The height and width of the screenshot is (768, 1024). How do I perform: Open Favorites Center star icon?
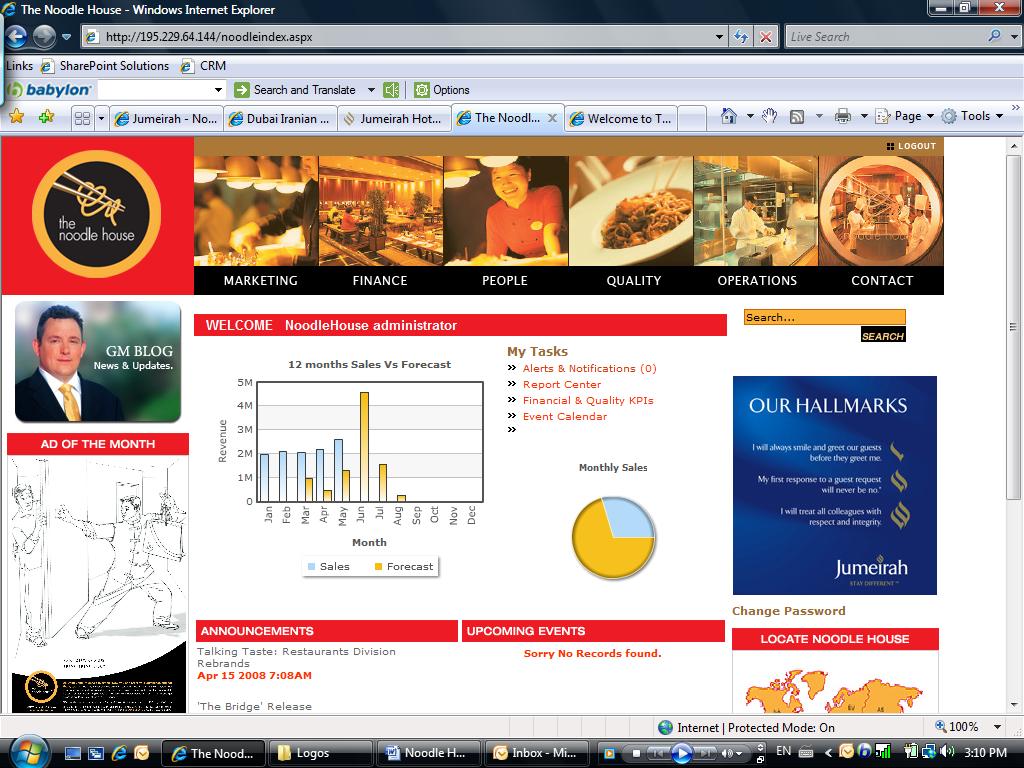(17, 118)
